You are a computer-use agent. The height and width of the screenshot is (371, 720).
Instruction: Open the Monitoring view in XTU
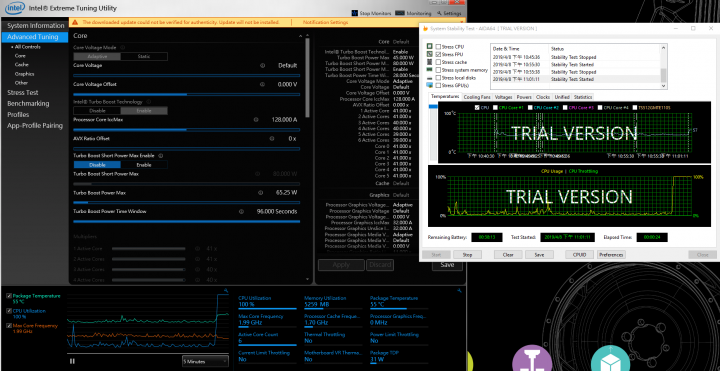pos(413,13)
